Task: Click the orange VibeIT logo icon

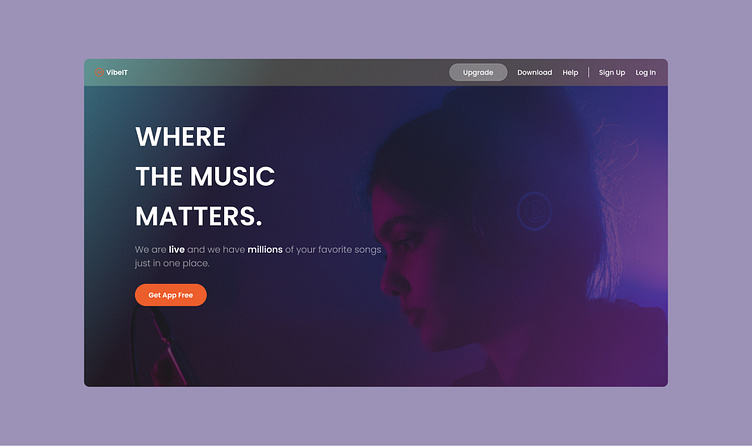Action: 99,72
